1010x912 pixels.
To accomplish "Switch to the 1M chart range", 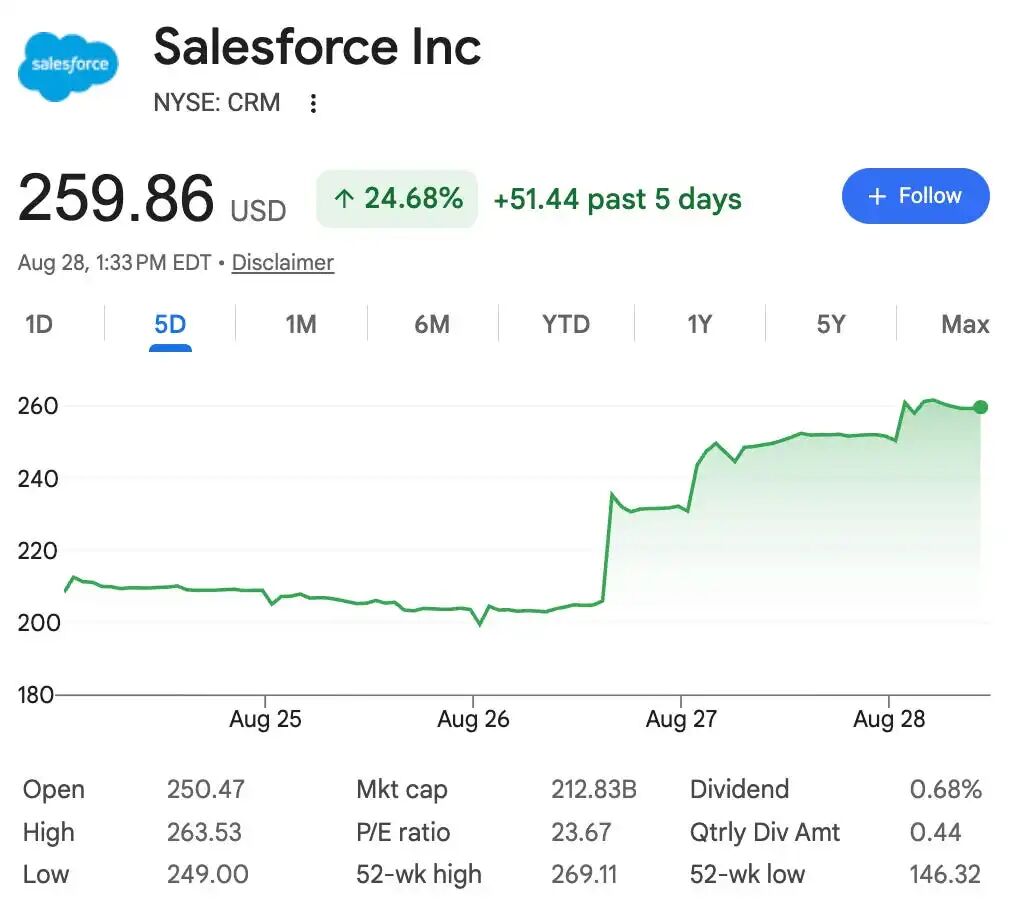I will coord(301,324).
